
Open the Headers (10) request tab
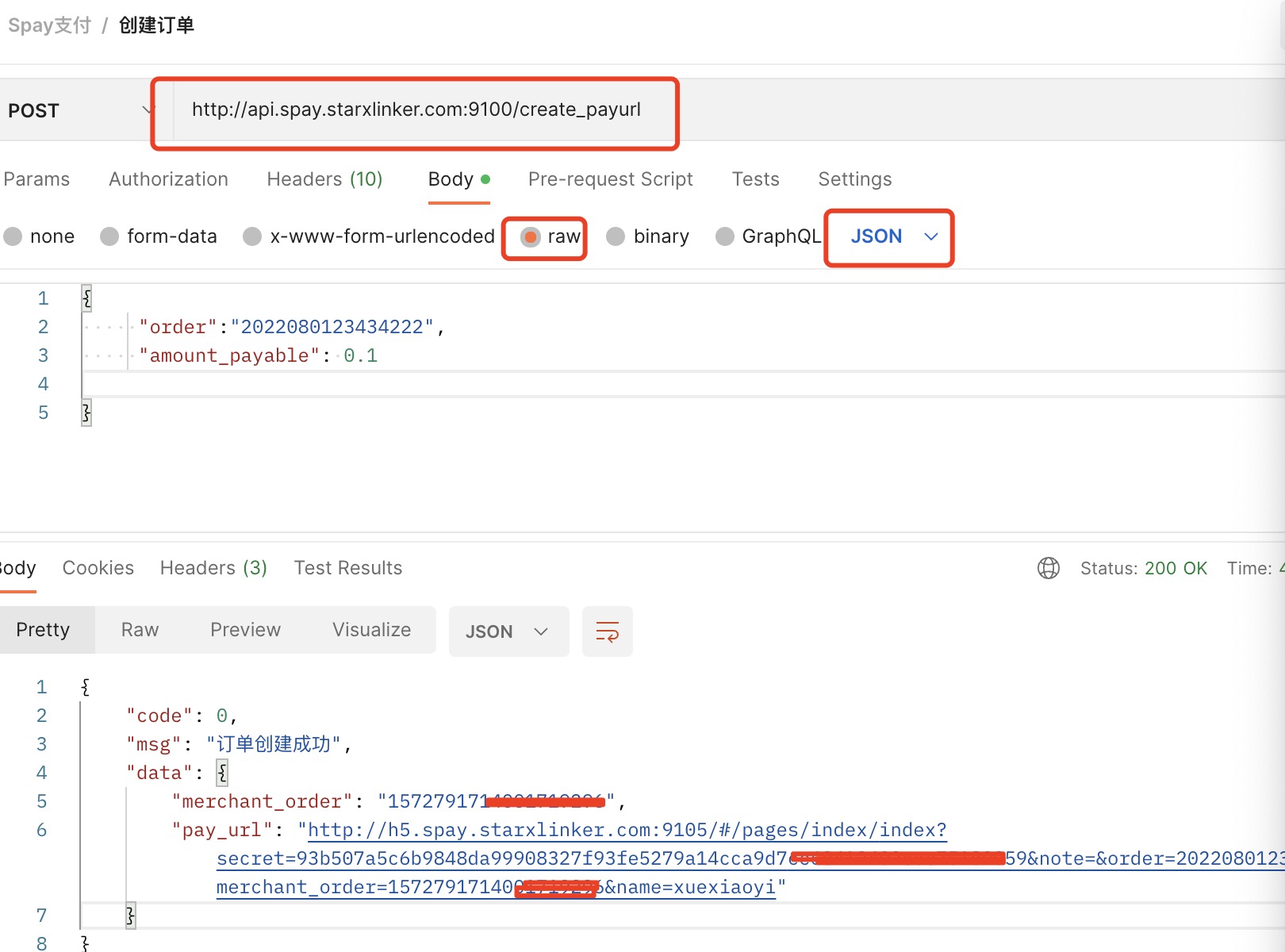[324, 179]
